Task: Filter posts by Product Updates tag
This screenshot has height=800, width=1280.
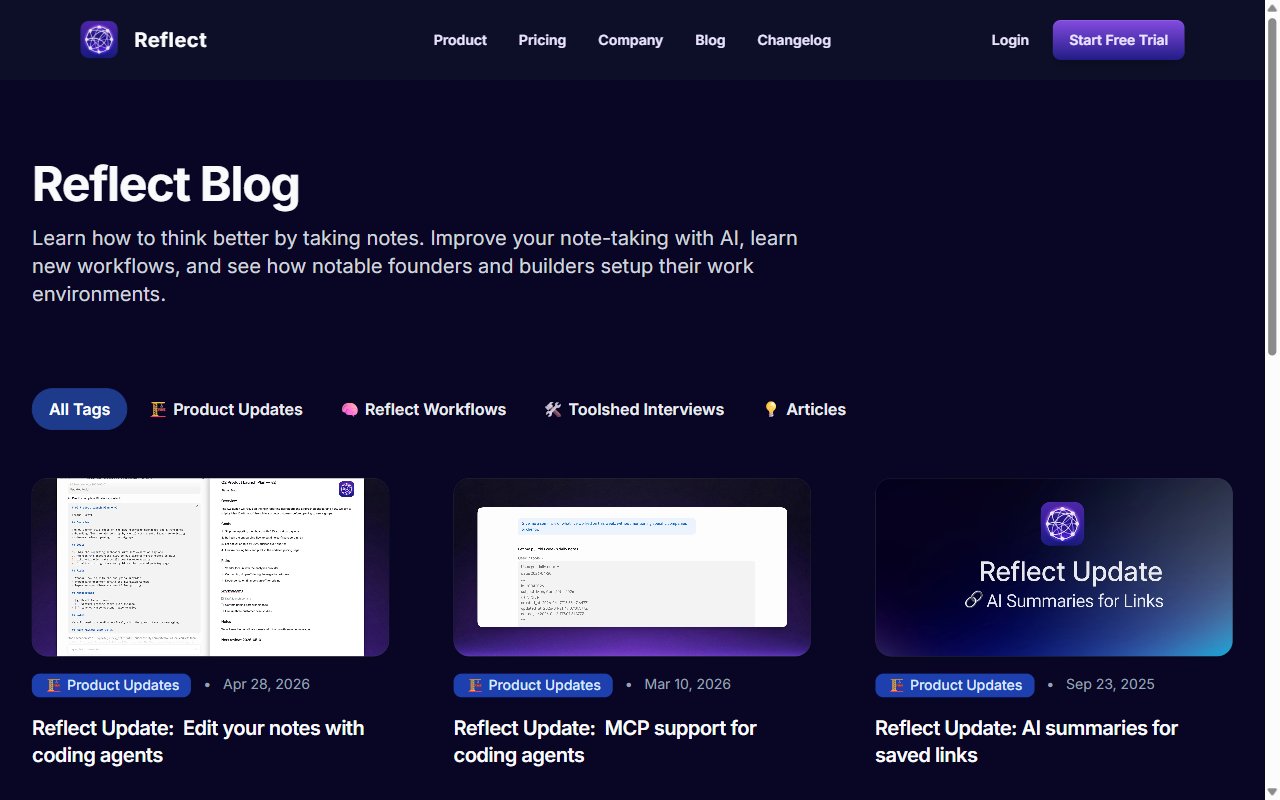Action: tap(227, 409)
